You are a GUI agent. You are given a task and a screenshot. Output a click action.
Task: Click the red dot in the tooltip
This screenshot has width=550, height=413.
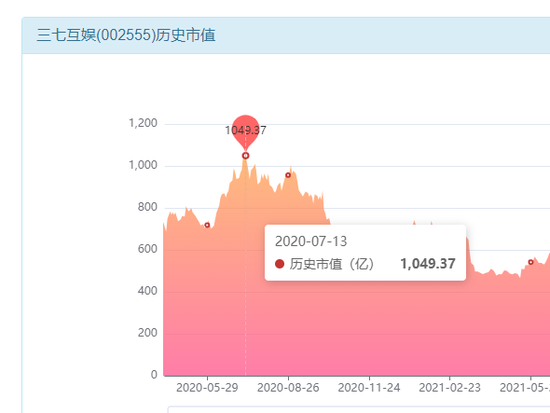click(x=280, y=264)
